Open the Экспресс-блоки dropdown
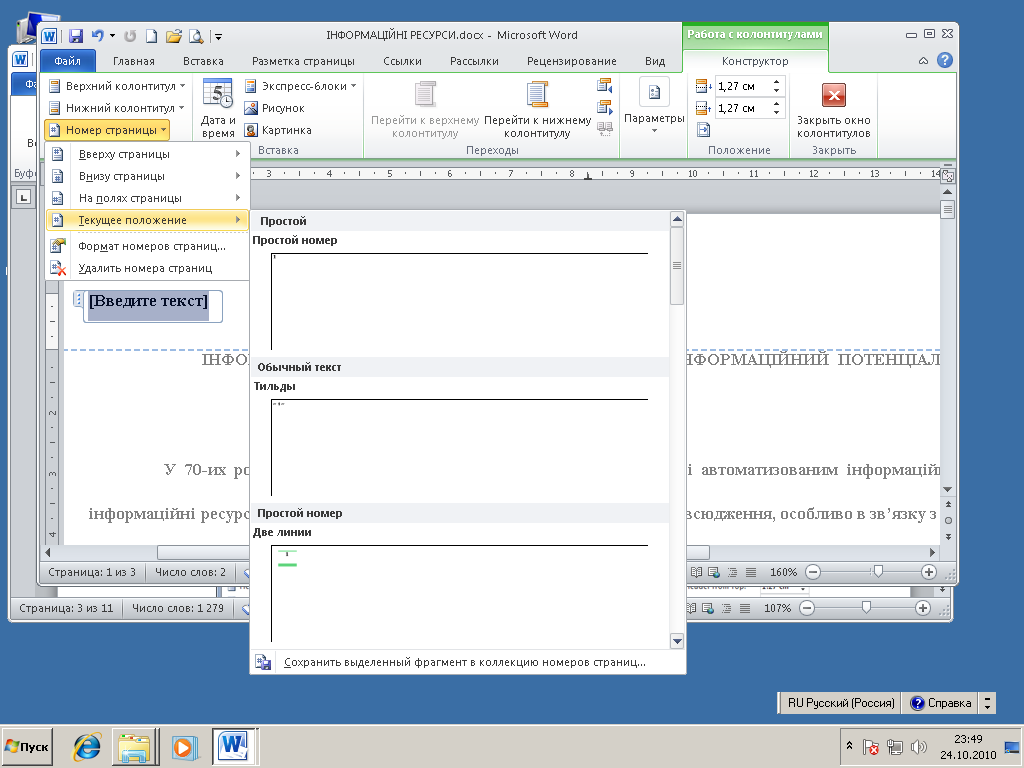 click(300, 86)
